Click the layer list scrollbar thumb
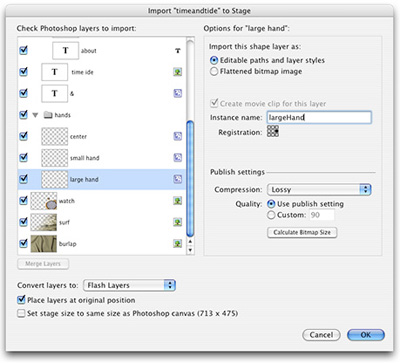 pyautogui.click(x=190, y=179)
